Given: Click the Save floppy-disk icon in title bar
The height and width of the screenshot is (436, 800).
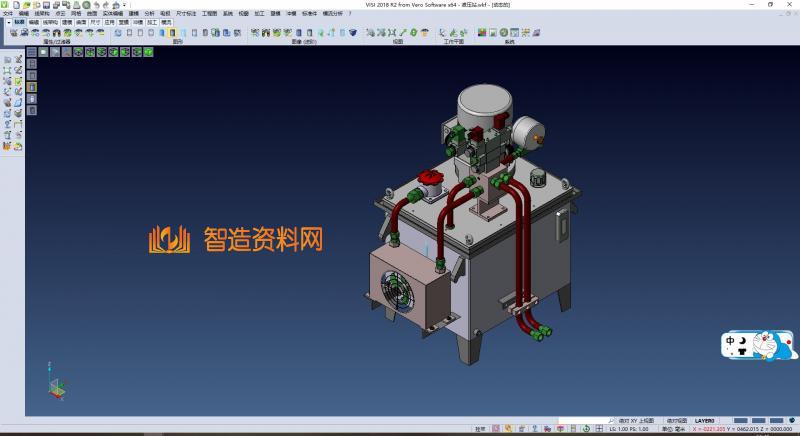Looking at the screenshot, I should pos(46,5).
